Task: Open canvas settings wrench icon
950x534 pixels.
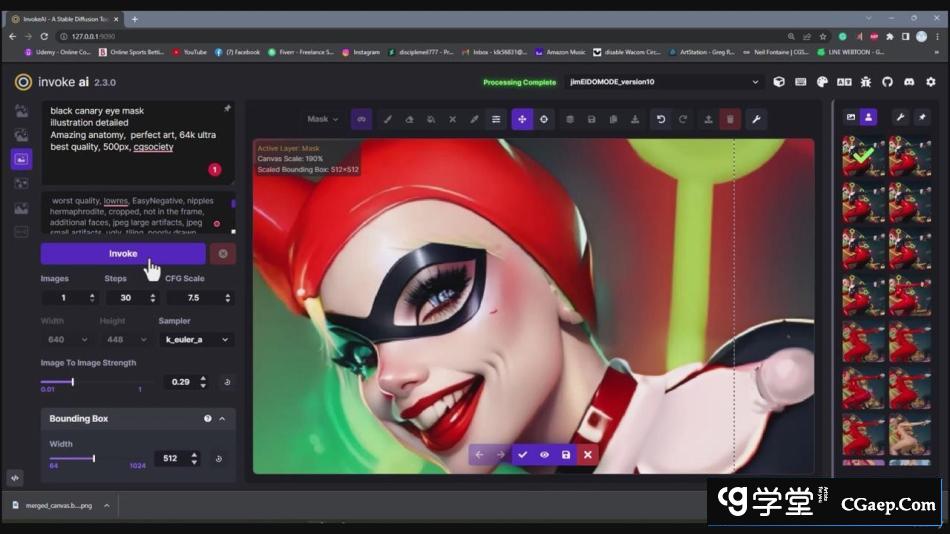Action: 756,119
